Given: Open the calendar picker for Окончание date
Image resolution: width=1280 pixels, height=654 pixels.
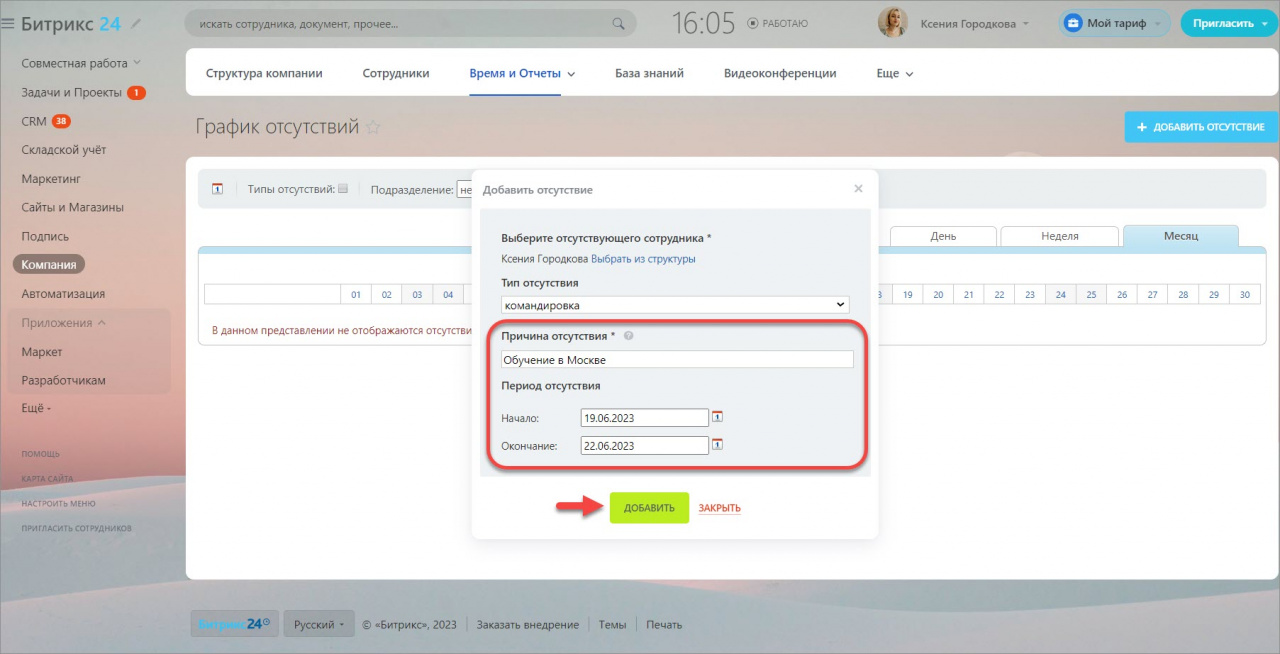Looking at the screenshot, I should pos(717,445).
